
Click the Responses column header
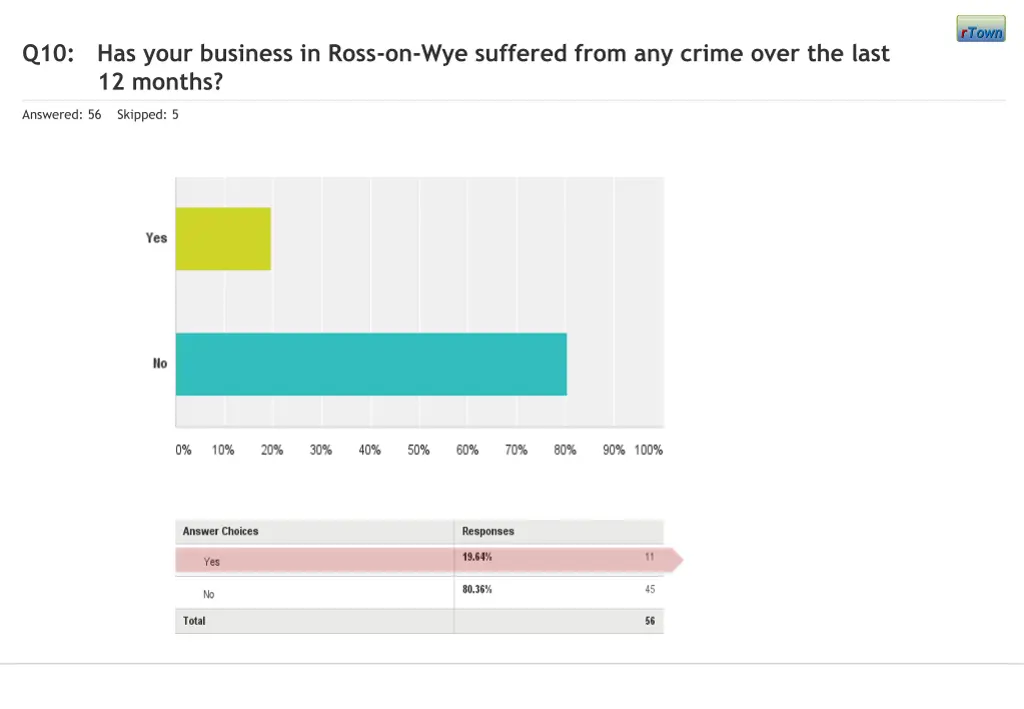click(488, 531)
